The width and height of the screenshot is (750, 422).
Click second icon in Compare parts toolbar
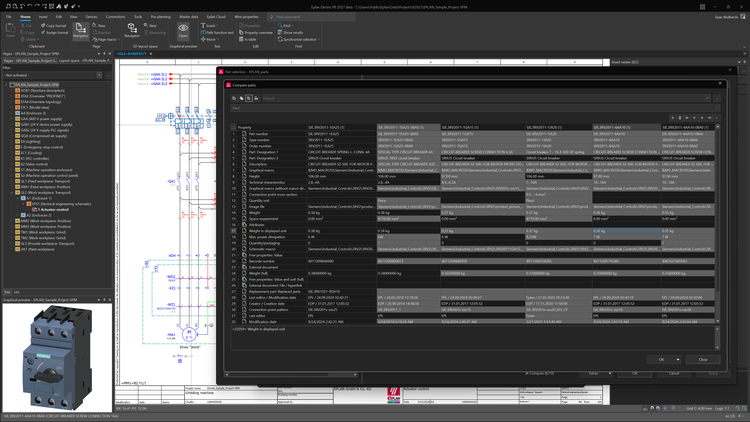point(242,98)
